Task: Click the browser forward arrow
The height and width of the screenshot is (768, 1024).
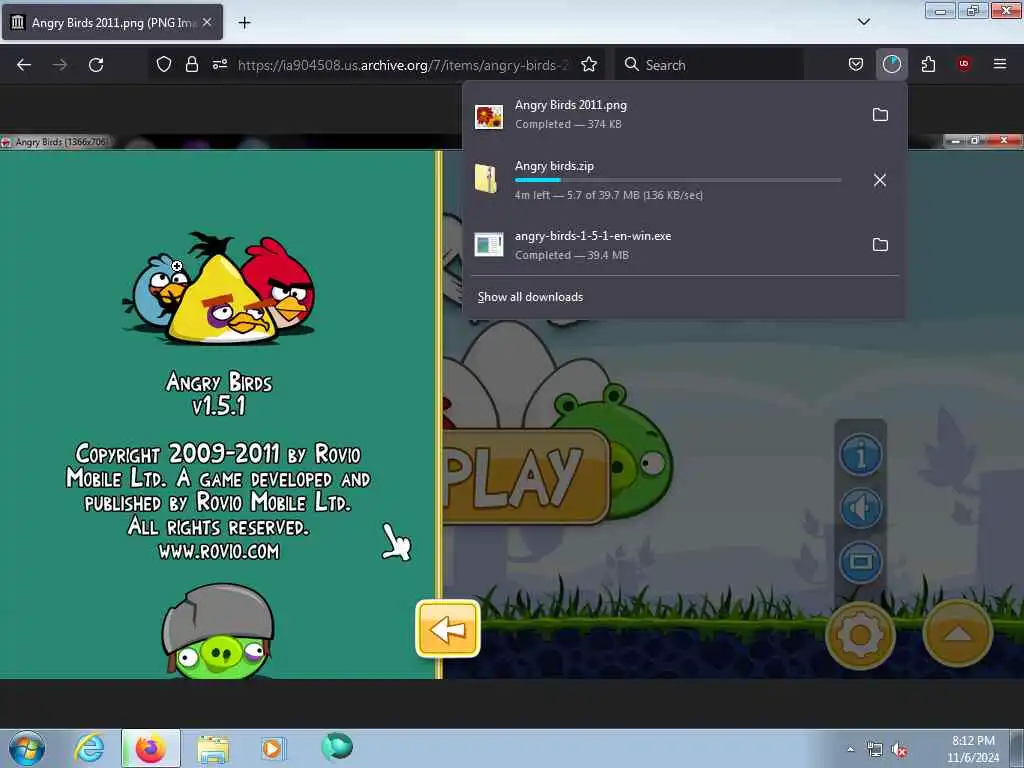Action: (59, 65)
